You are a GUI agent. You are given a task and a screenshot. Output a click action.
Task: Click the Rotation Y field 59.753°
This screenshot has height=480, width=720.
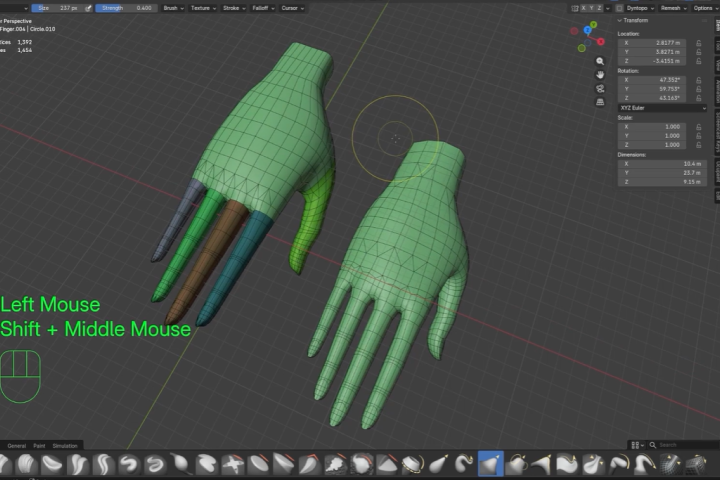click(x=652, y=89)
